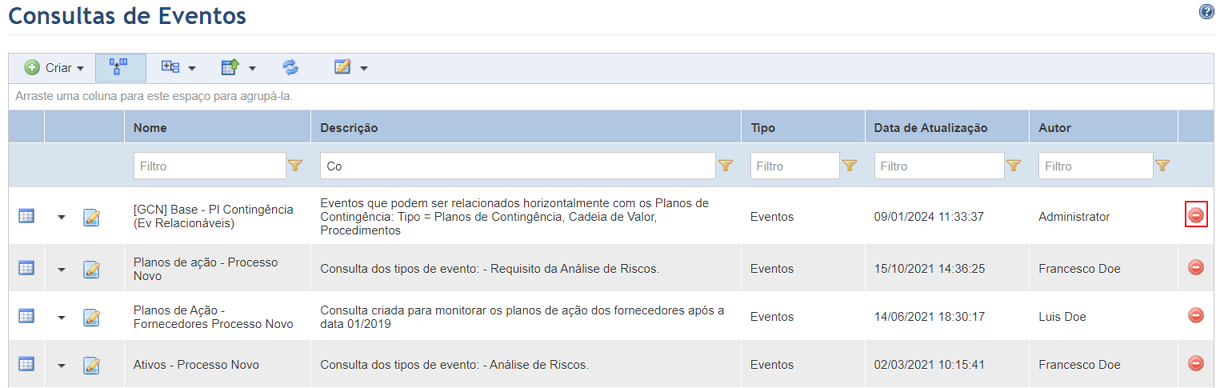Screen dimensions: 1224x388
Task: Sort by the Autor column header
Action: pyautogui.click(x=1055, y=128)
